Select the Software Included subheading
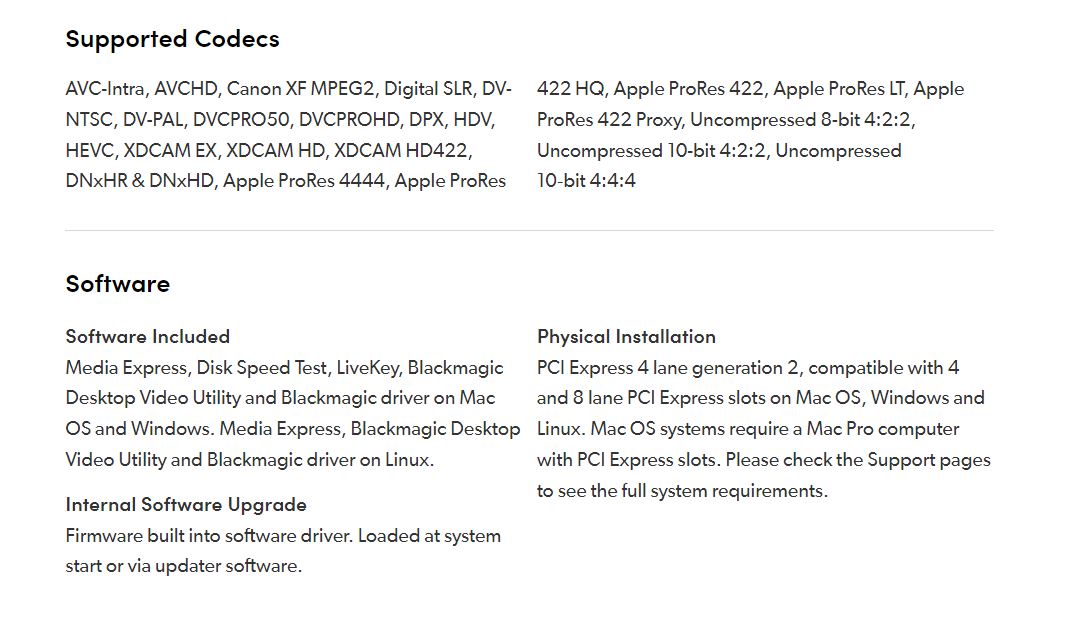 147,337
